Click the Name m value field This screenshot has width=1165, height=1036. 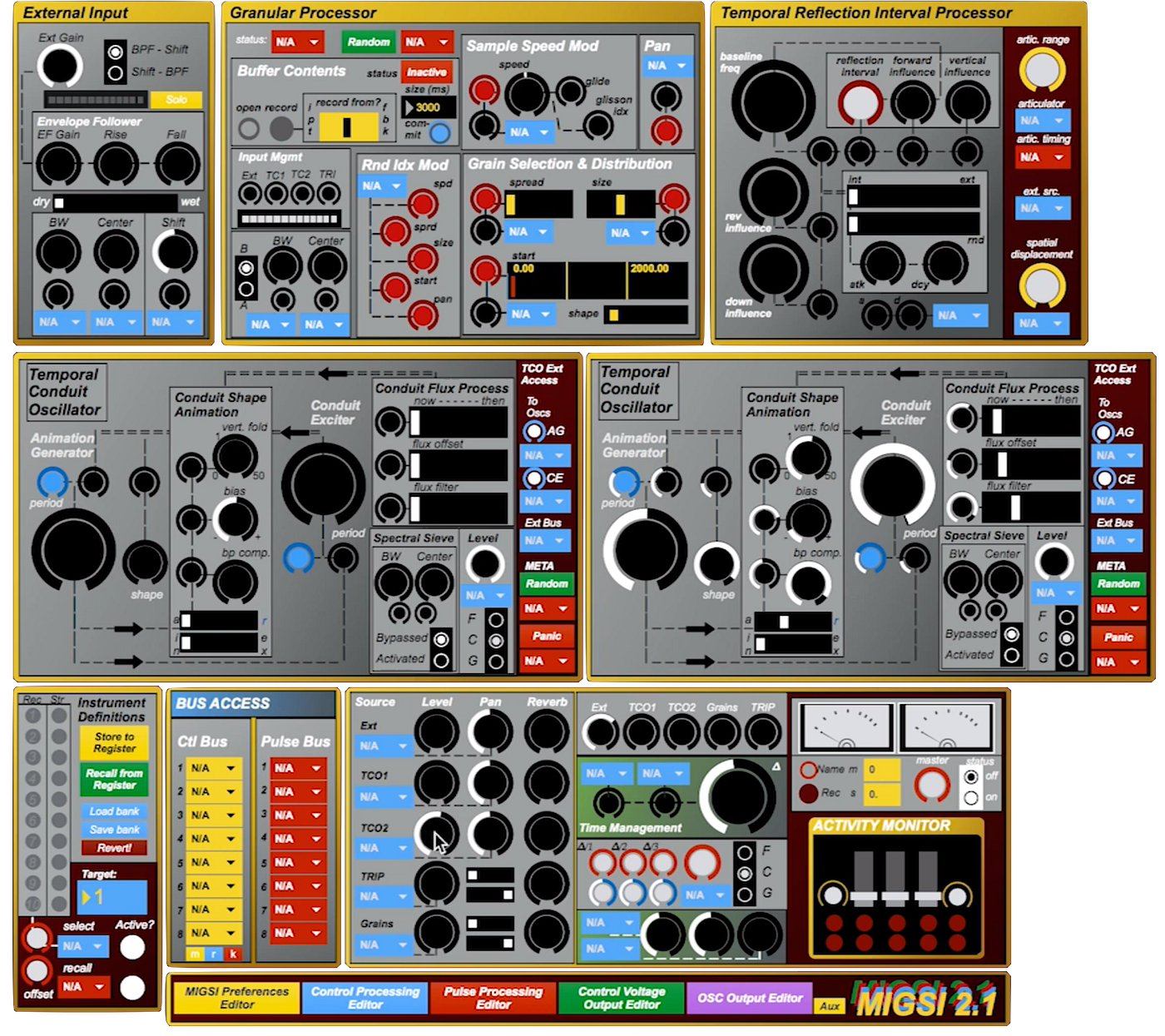pyautogui.click(x=881, y=770)
